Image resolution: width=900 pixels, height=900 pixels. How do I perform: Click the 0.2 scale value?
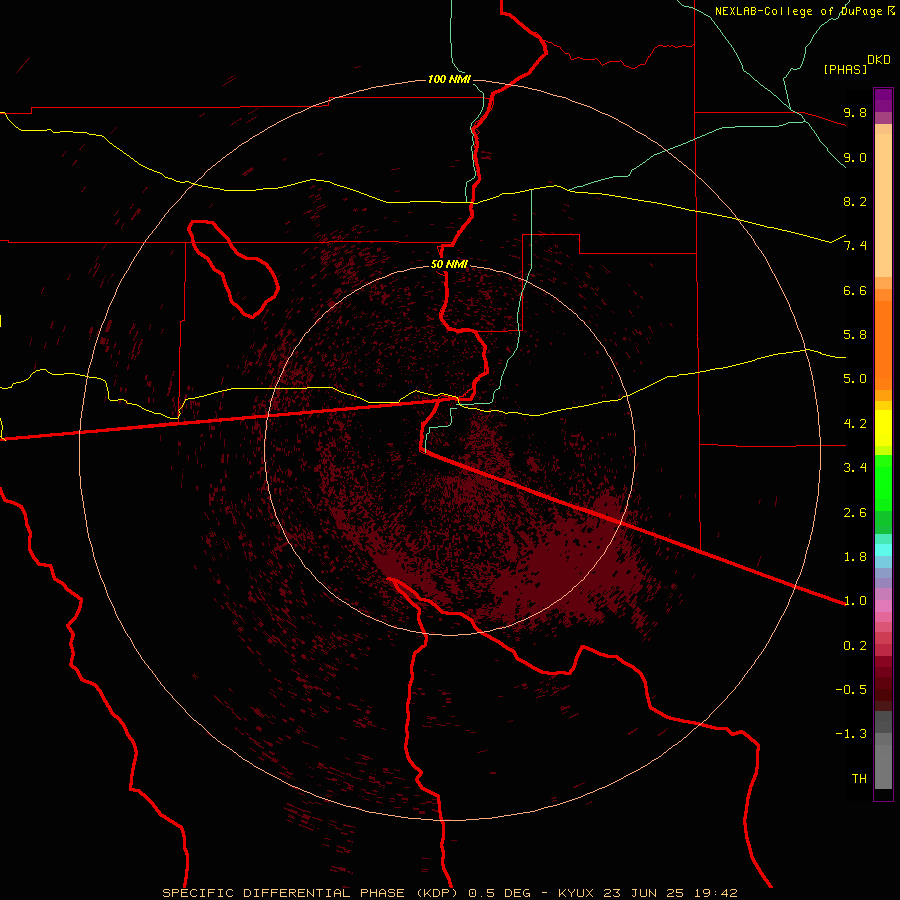click(855, 646)
